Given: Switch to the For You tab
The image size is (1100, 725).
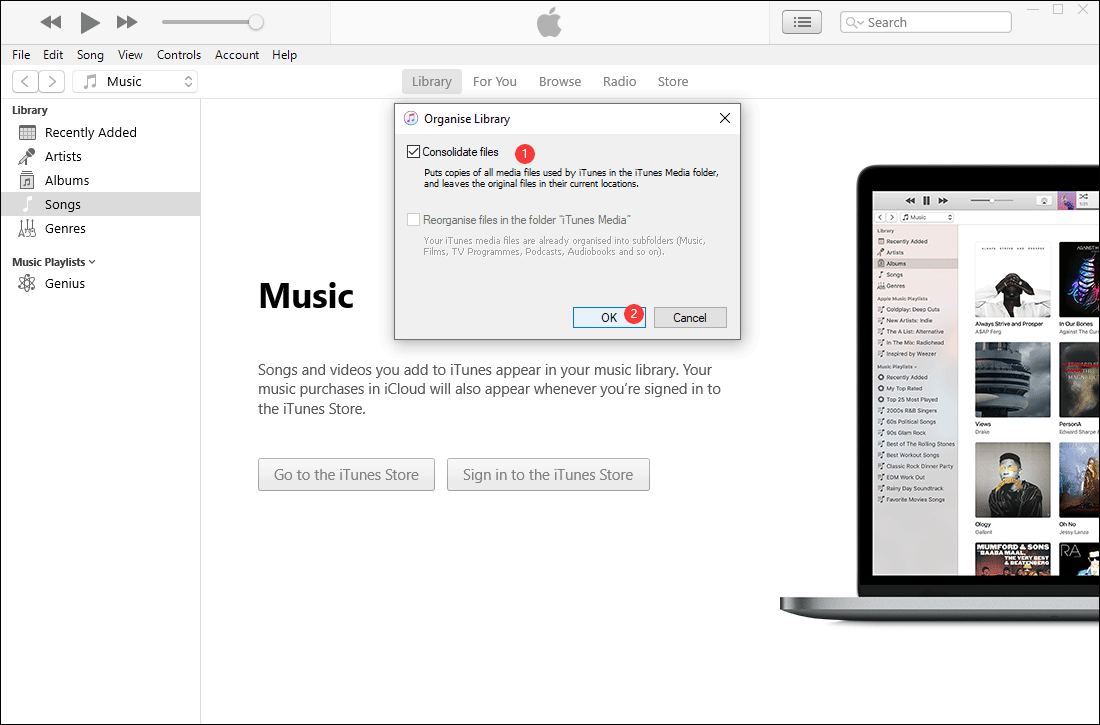Looking at the screenshot, I should click(x=495, y=81).
